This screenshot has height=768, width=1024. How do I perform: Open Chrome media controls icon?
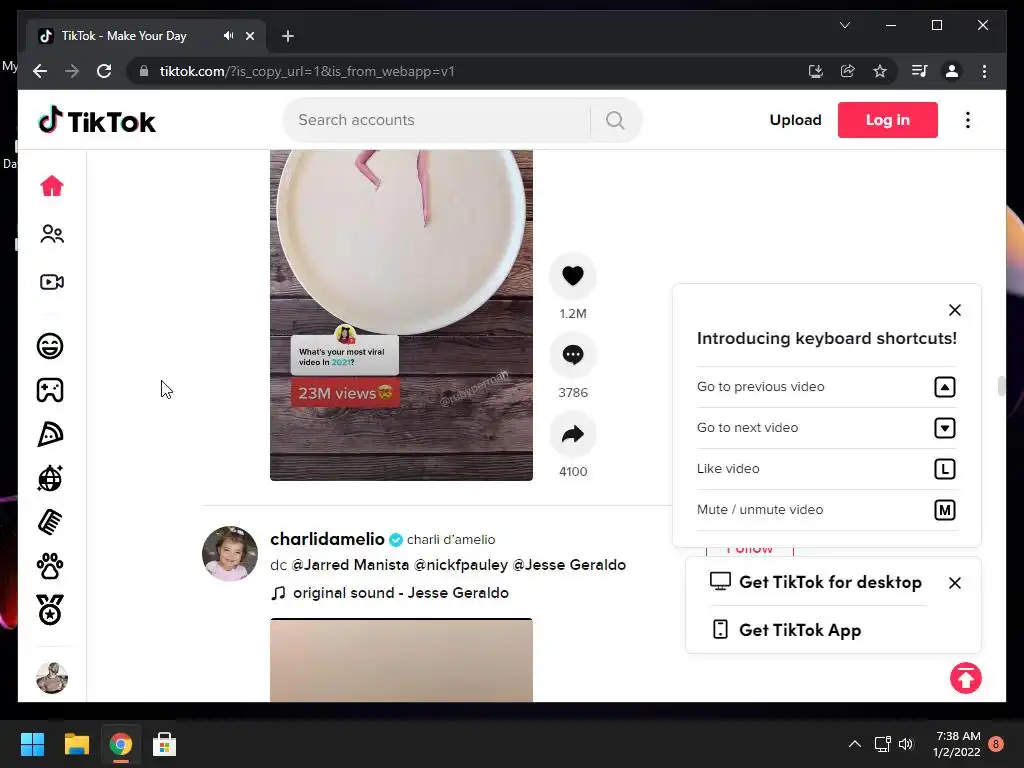[x=920, y=71]
